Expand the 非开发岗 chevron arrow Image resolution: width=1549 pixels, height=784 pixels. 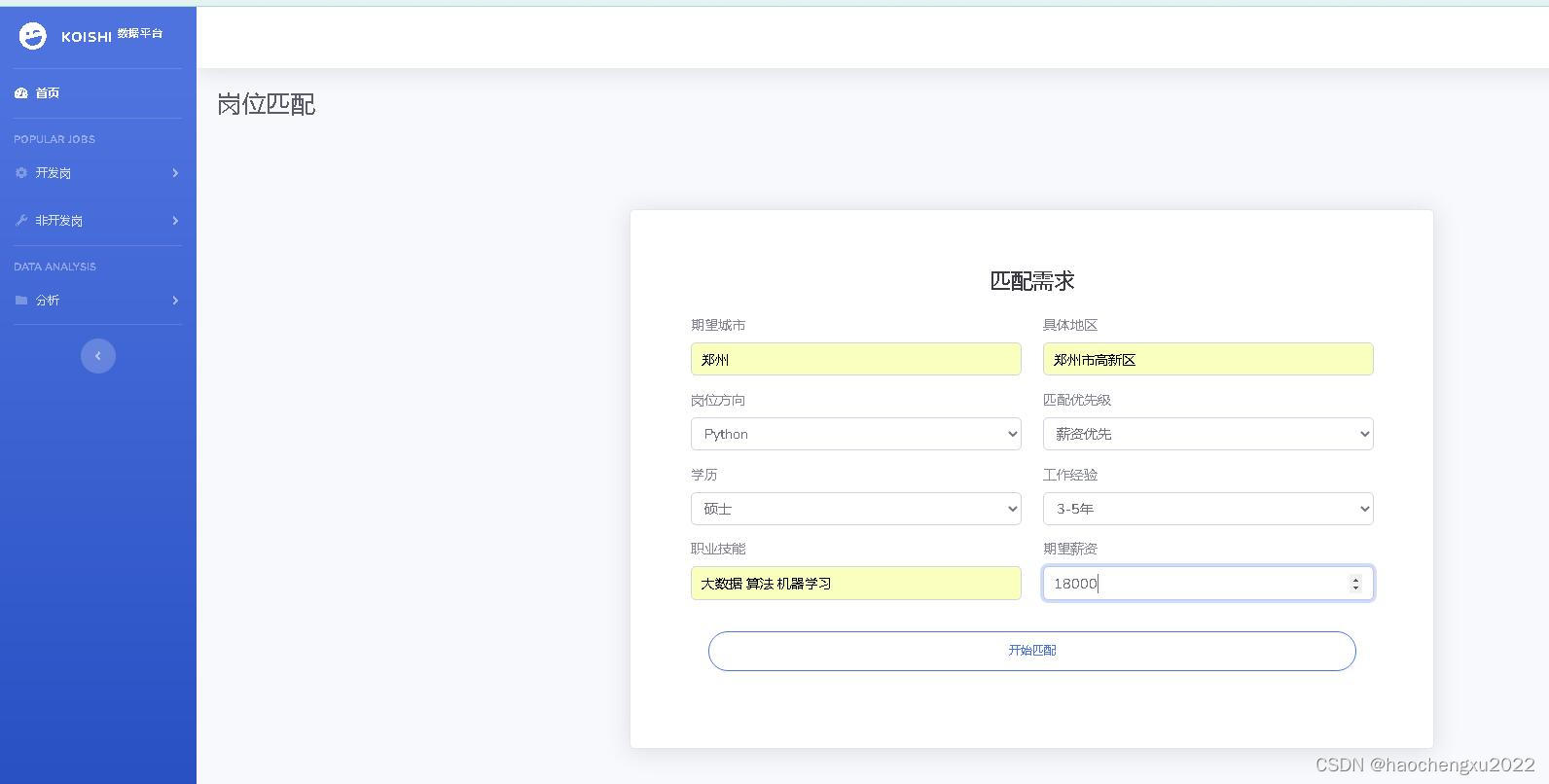click(175, 221)
